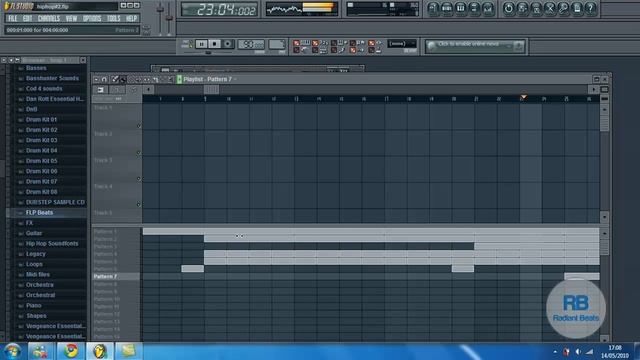640x360 pixels.
Task: Click the undo history circular arrow icon
Action: point(509,8)
